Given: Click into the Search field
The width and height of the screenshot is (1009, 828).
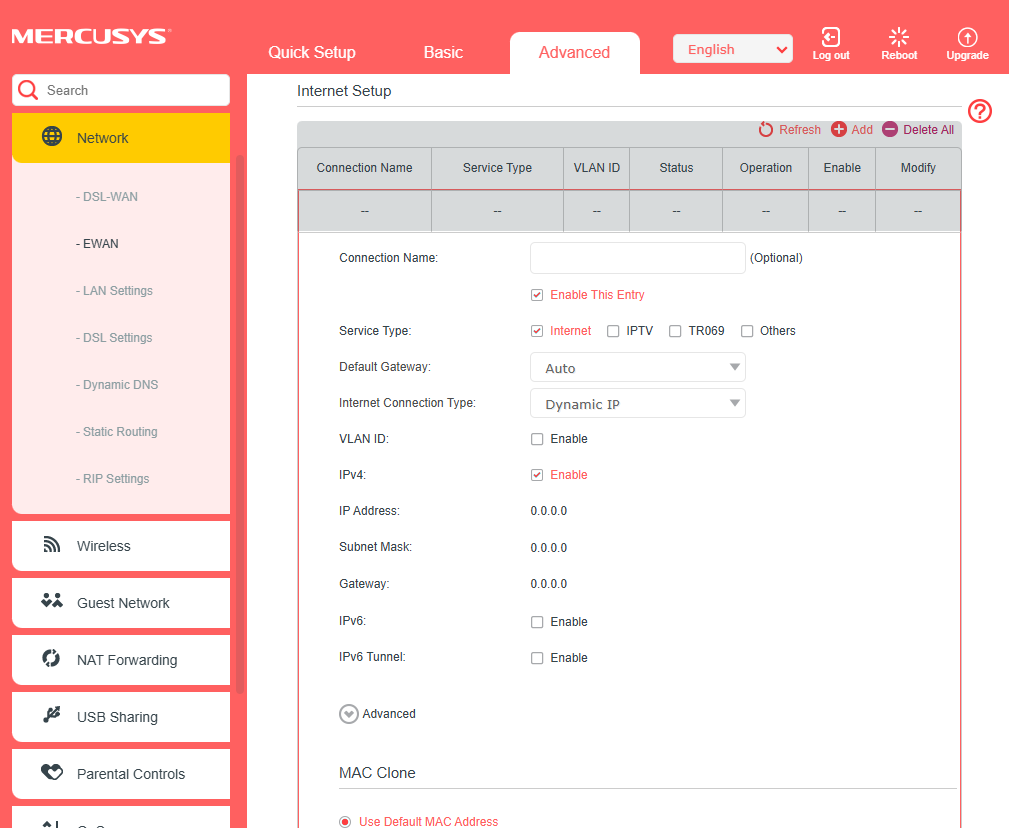Looking at the screenshot, I should [x=121, y=90].
